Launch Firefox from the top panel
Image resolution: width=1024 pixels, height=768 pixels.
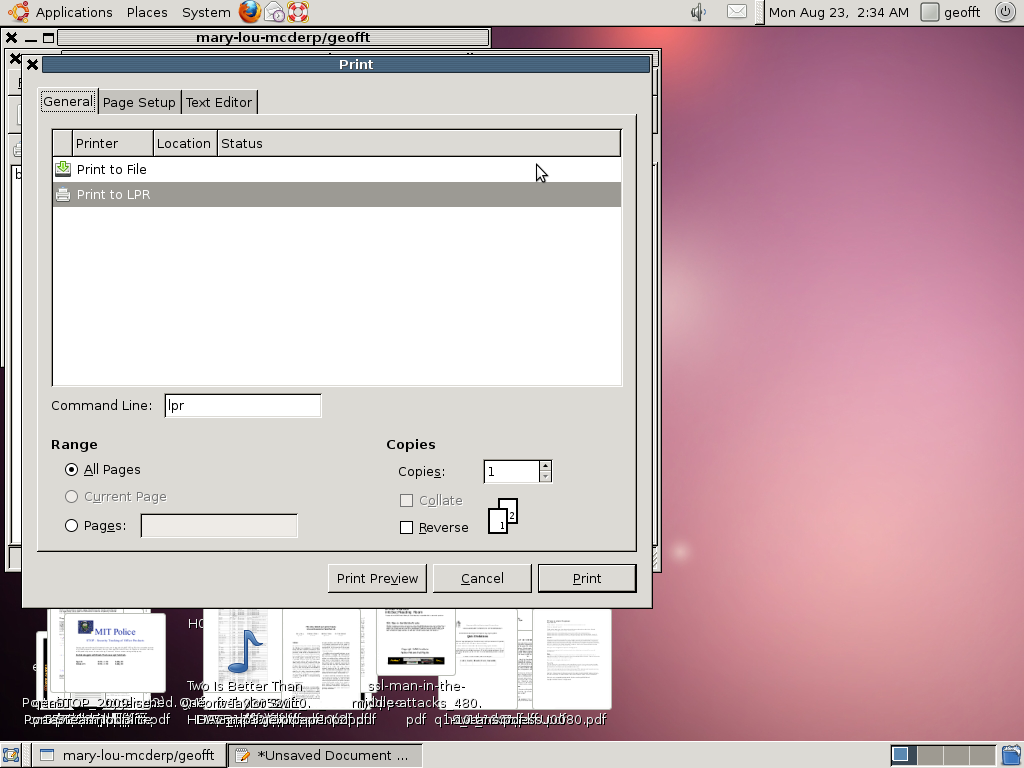[x=250, y=12]
